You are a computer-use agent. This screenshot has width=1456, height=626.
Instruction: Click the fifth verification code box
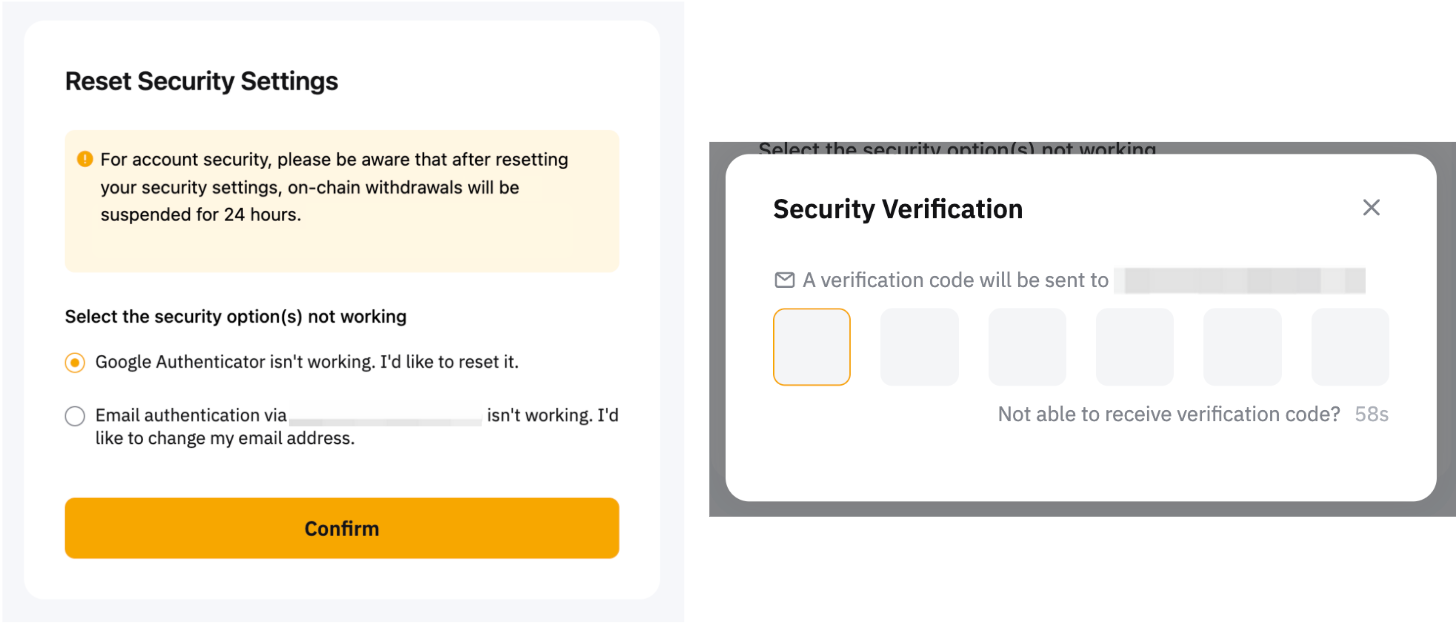1242,347
